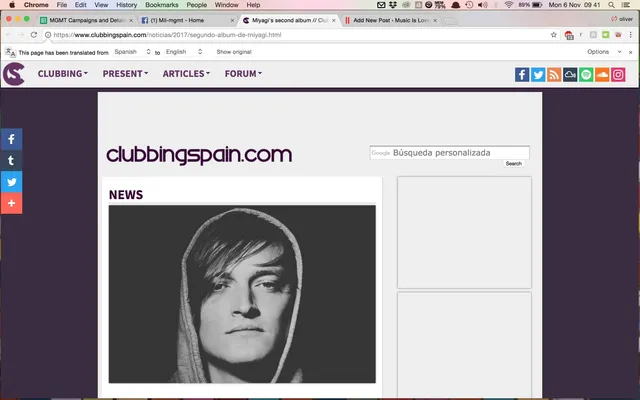Click the clubbingspain.com title logo
The width and height of the screenshot is (640, 400).
[x=199, y=155]
